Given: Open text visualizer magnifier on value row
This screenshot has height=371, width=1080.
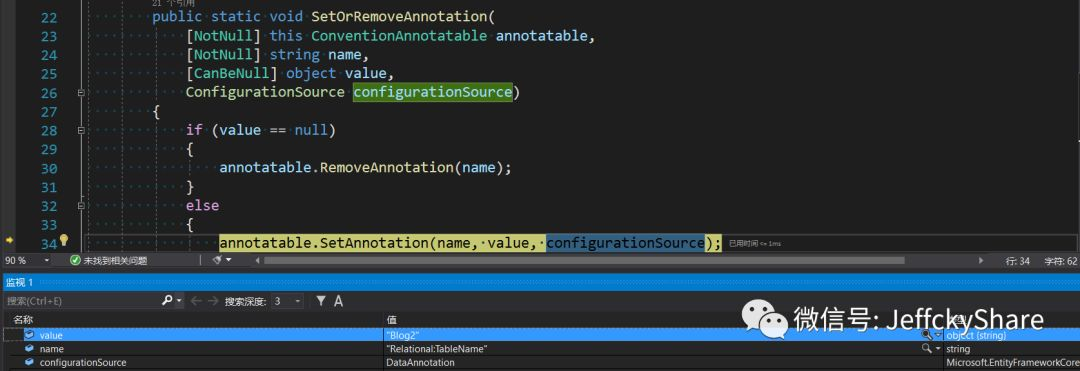Looking at the screenshot, I should click(x=928, y=335).
